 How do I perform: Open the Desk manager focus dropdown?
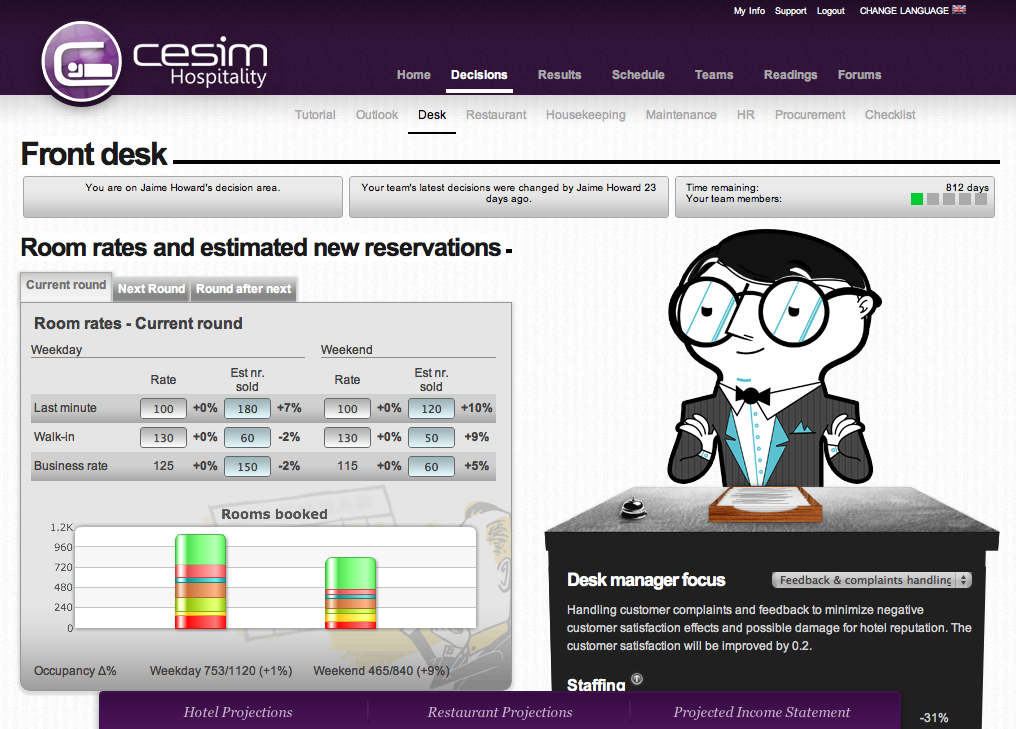click(869, 580)
